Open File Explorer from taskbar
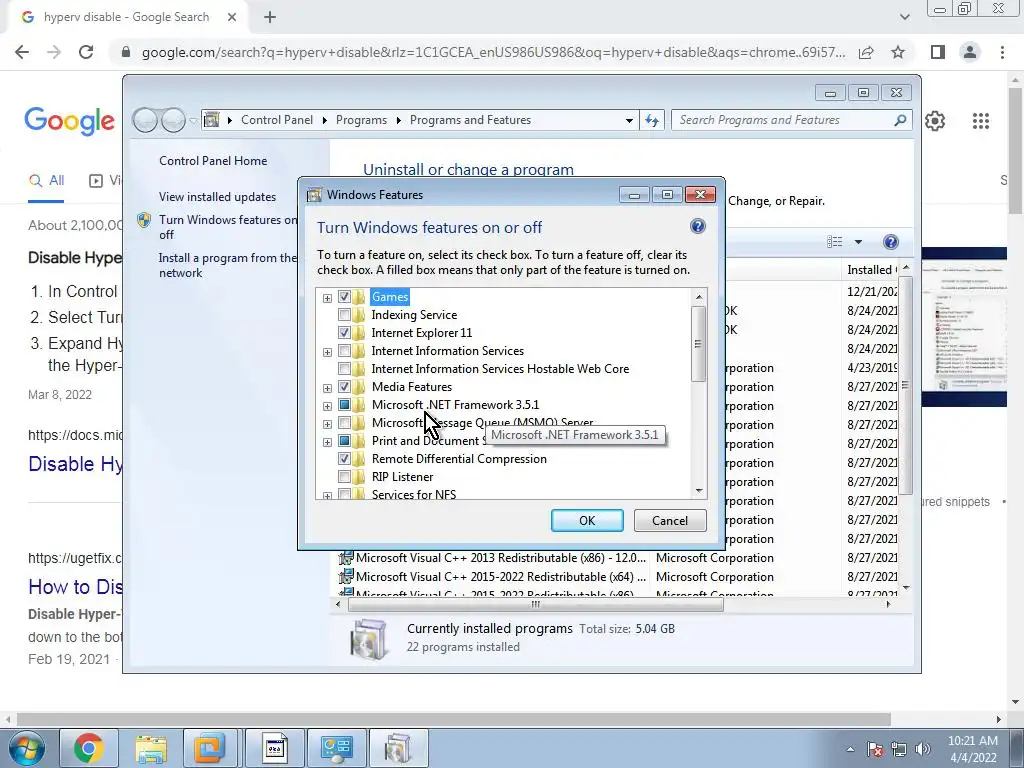Image resolution: width=1024 pixels, height=768 pixels. (151, 748)
